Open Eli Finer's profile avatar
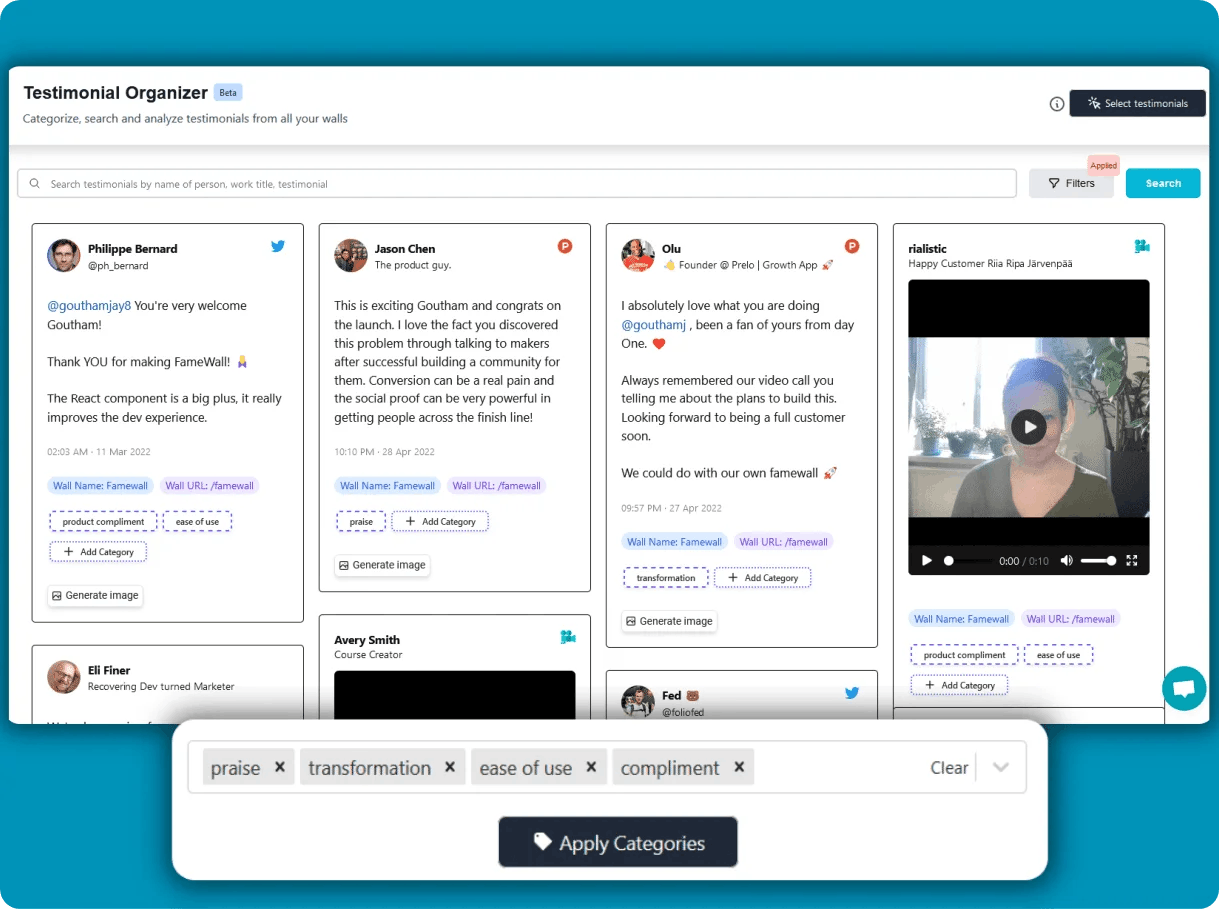Image resolution: width=1219 pixels, height=909 pixels. pos(64,678)
